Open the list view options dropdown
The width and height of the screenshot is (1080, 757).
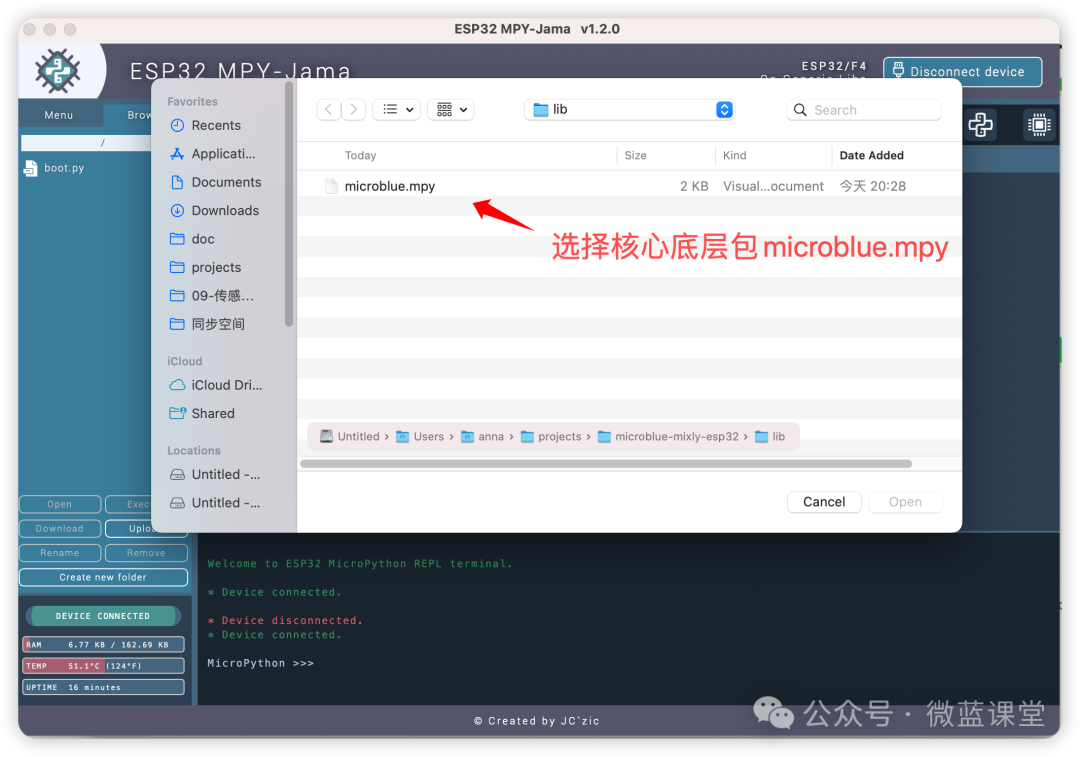coord(397,110)
